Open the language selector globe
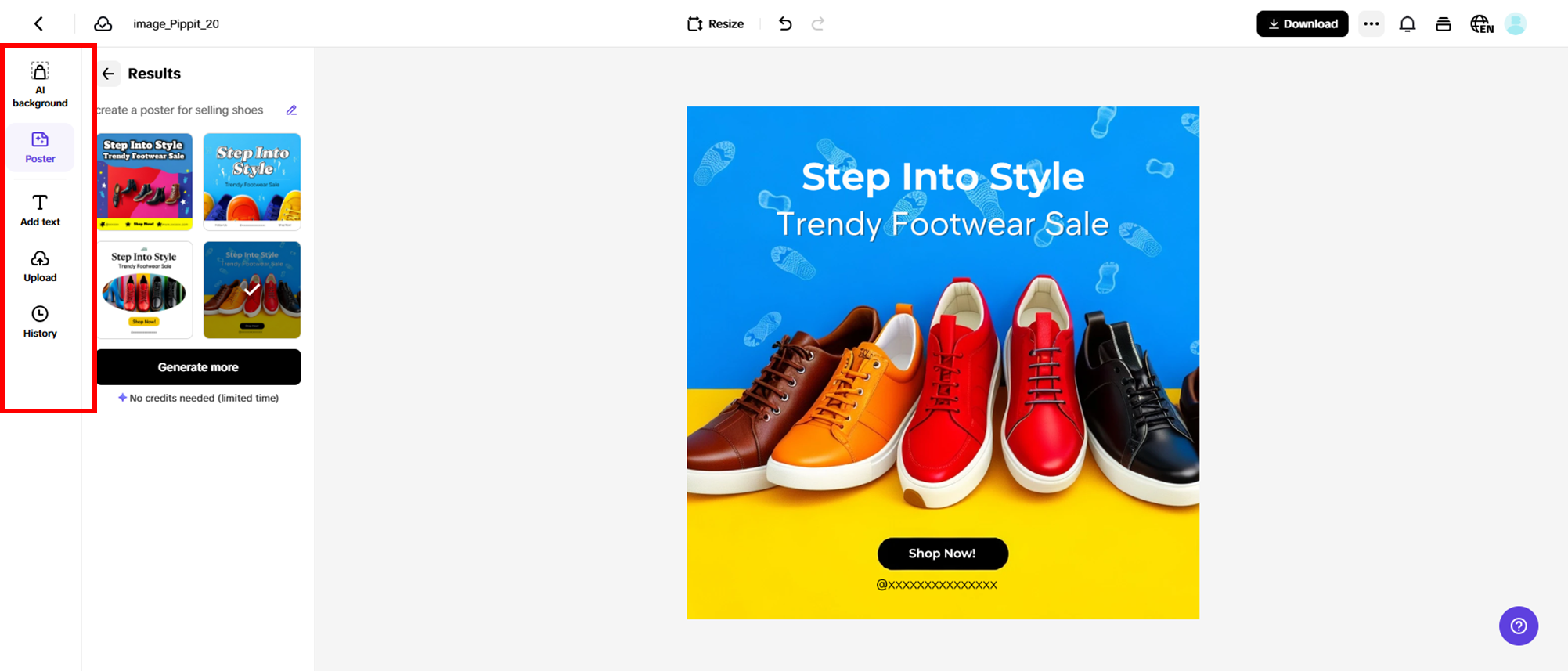The width and height of the screenshot is (1568, 671). tap(1481, 23)
